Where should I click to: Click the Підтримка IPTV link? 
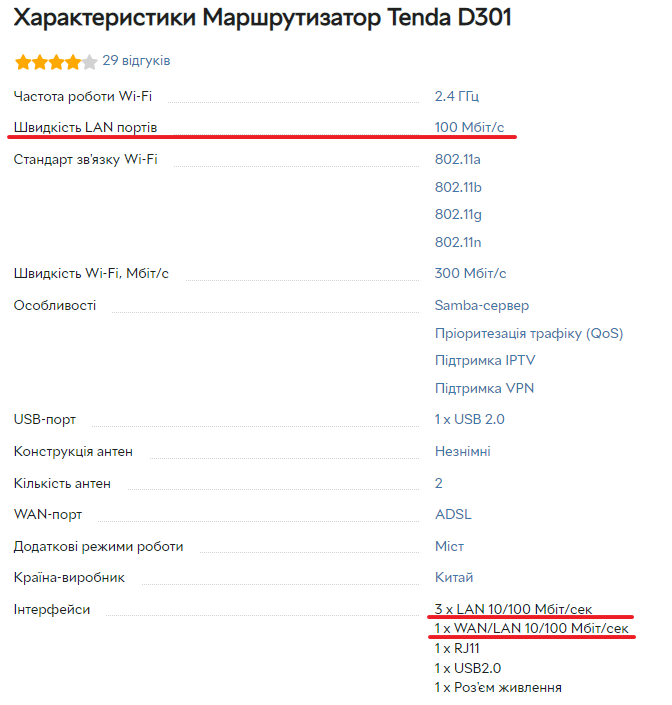click(x=485, y=361)
